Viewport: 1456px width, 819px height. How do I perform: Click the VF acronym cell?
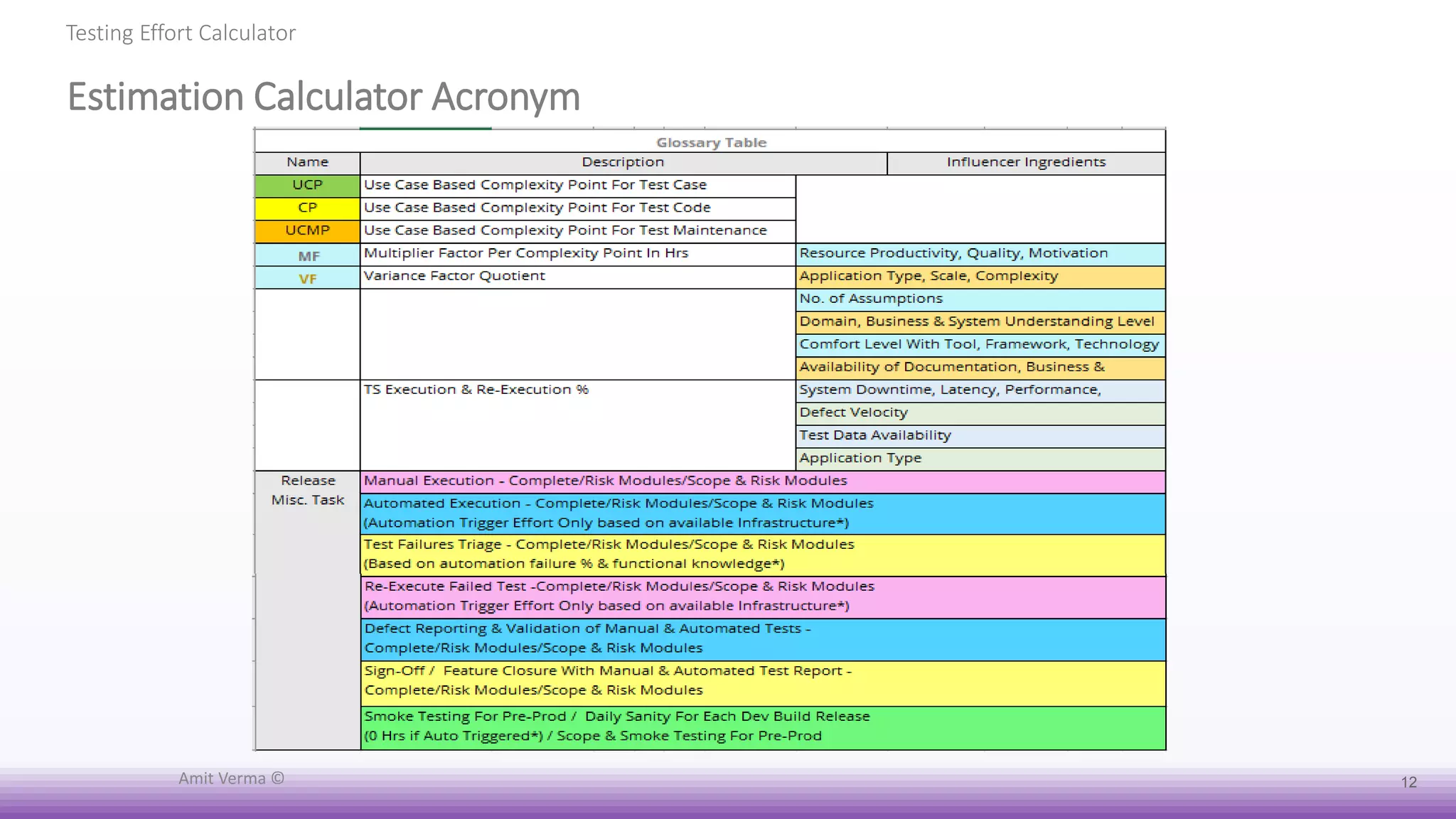308,279
